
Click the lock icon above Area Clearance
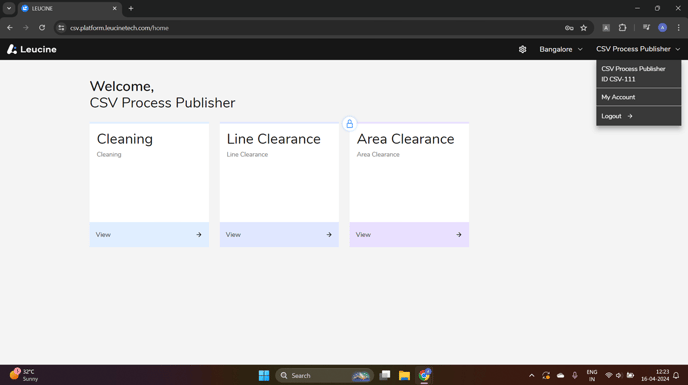pyautogui.click(x=349, y=124)
